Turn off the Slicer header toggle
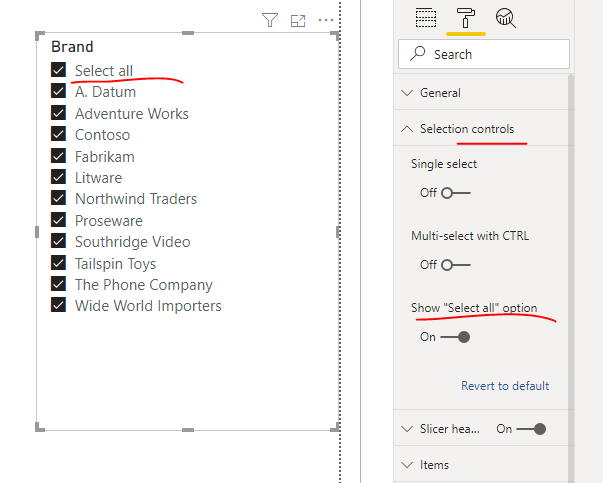 pos(531,429)
